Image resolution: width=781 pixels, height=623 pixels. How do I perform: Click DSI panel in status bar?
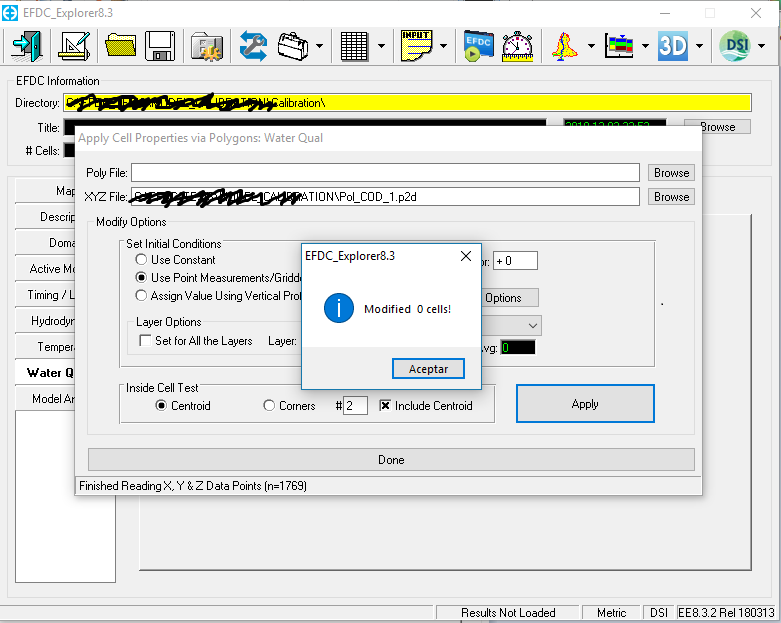[x=658, y=613]
